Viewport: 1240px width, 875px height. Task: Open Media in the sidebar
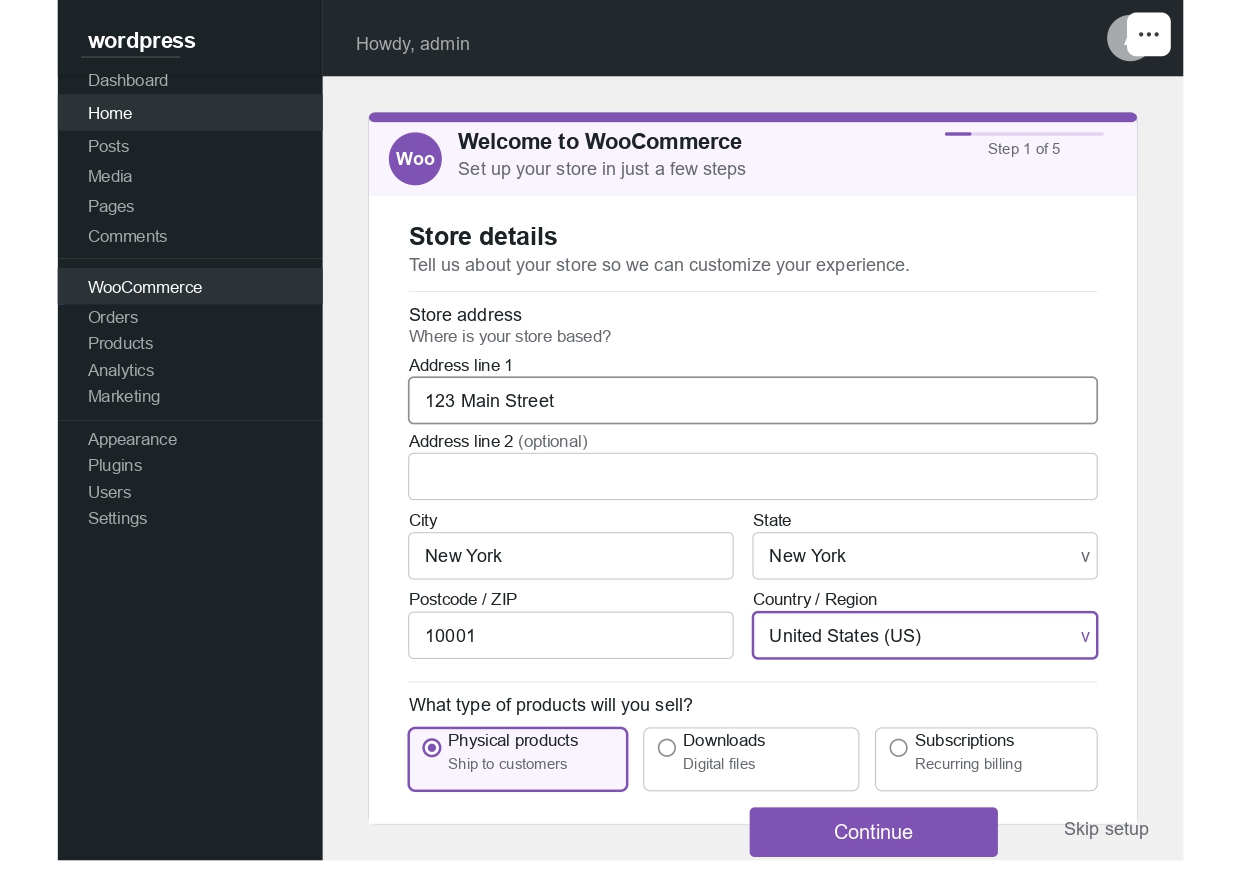[110, 176]
